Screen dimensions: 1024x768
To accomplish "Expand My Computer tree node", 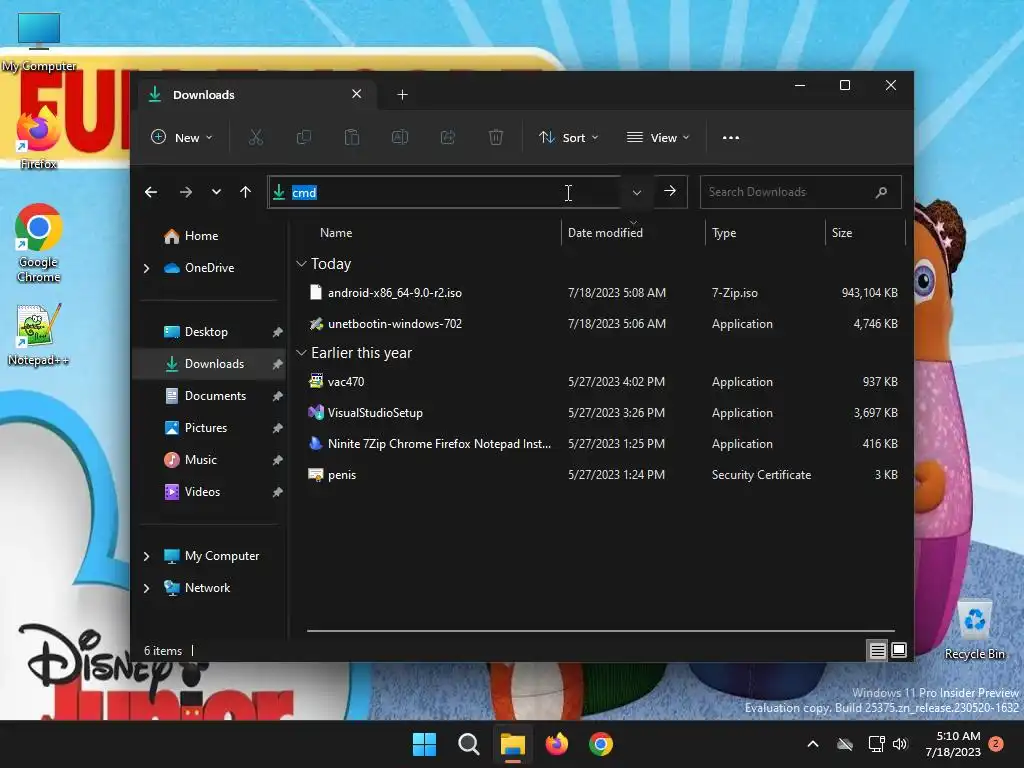I will pyautogui.click(x=146, y=556).
